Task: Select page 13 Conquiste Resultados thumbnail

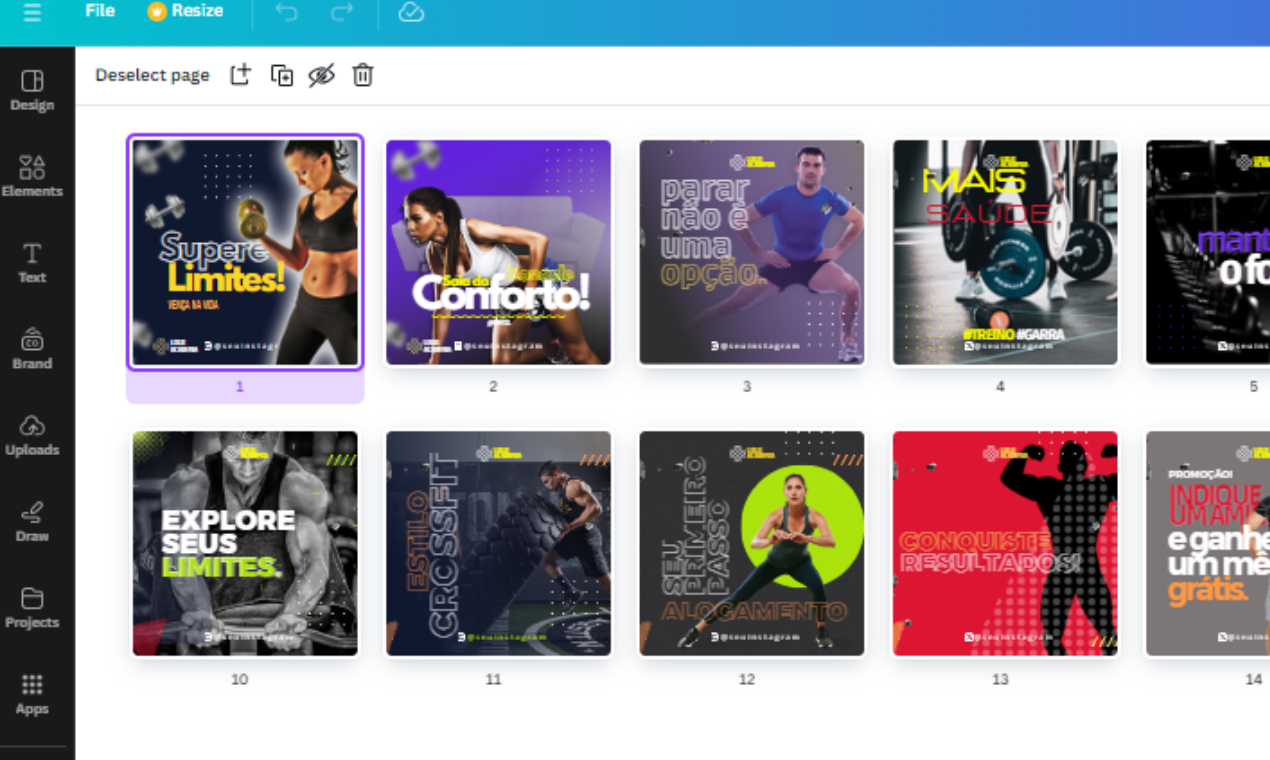Action: (1005, 543)
